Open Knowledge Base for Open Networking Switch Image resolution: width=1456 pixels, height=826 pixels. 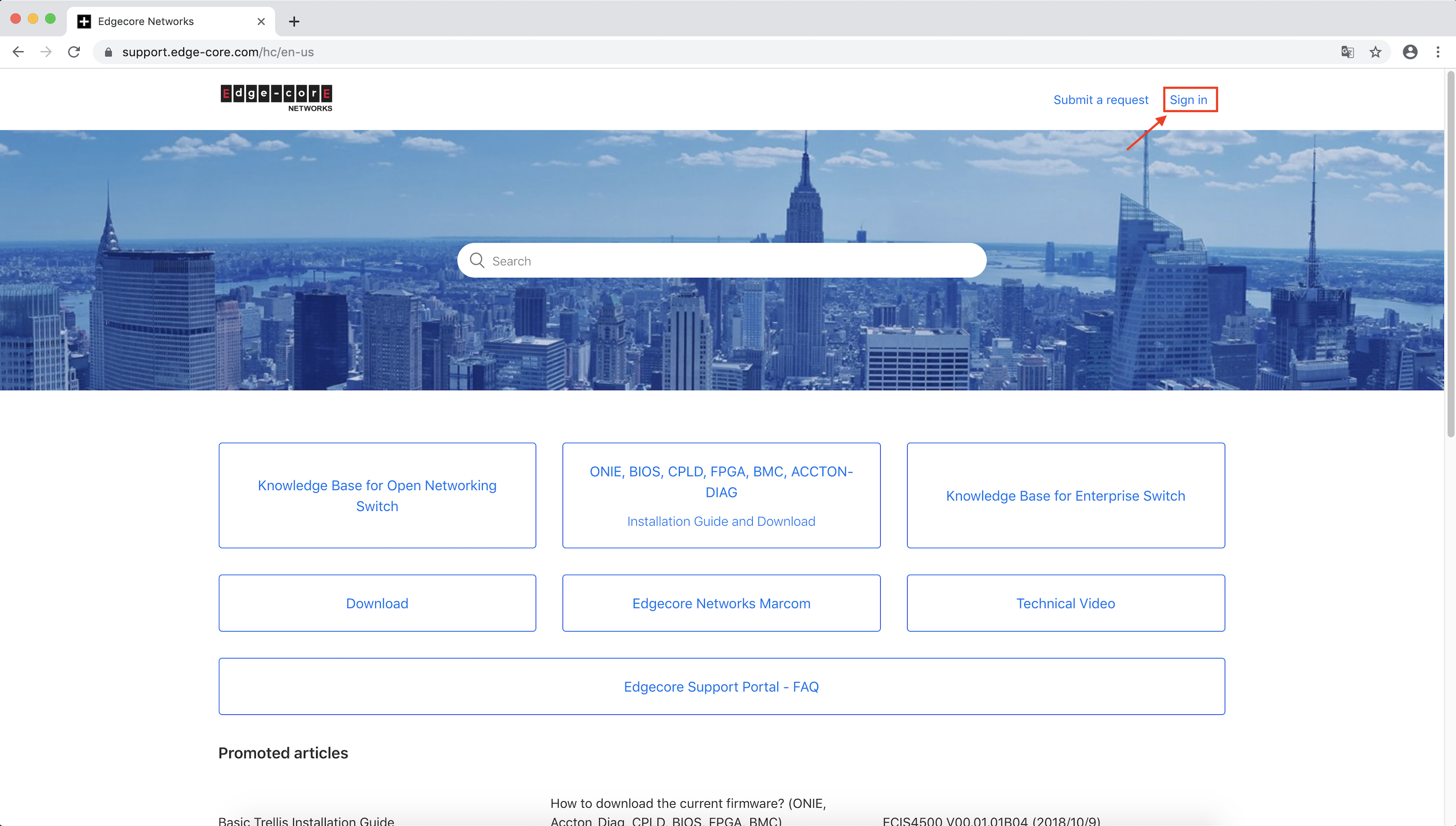click(x=377, y=495)
